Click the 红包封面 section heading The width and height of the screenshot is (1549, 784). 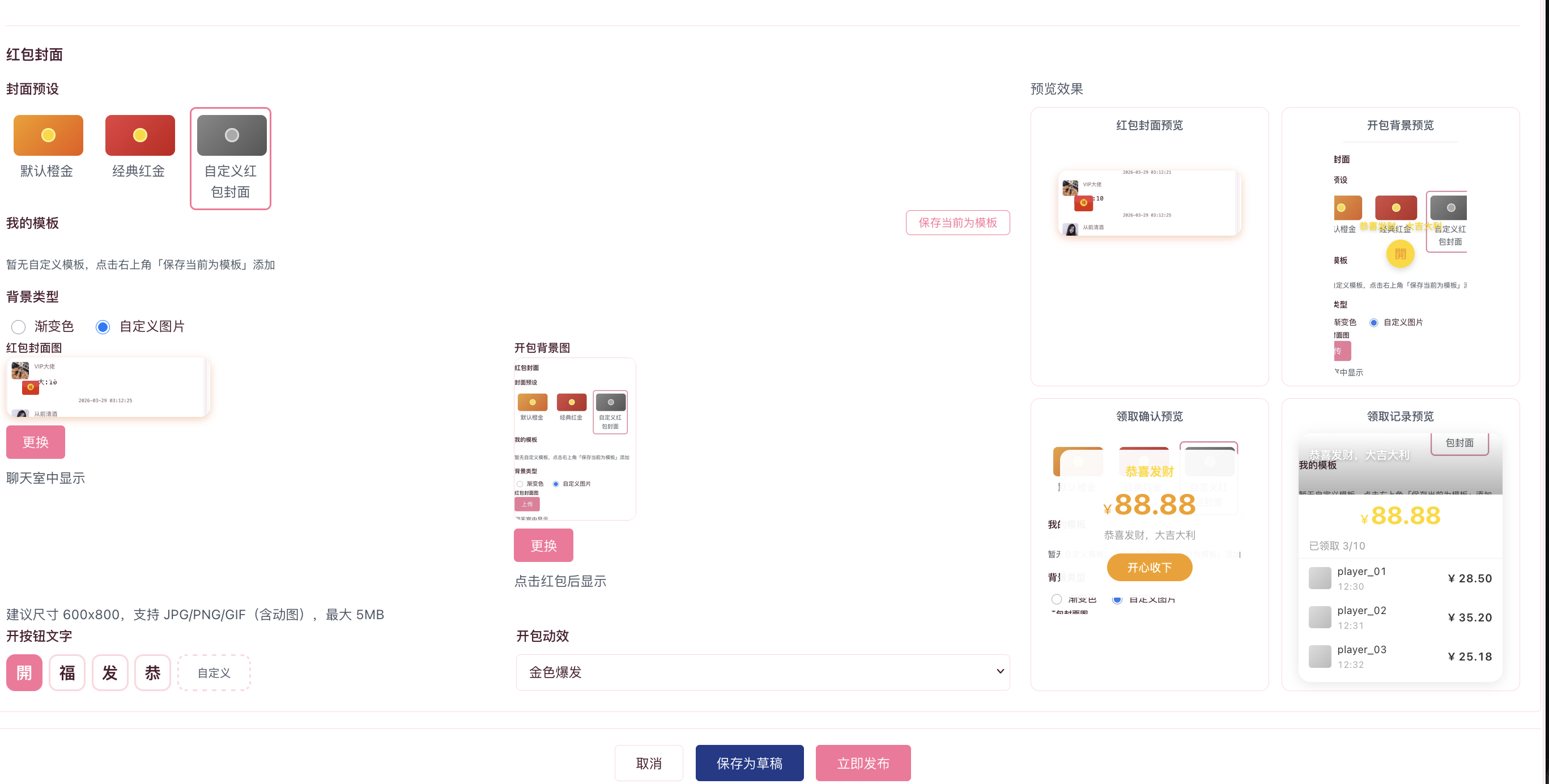[35, 55]
